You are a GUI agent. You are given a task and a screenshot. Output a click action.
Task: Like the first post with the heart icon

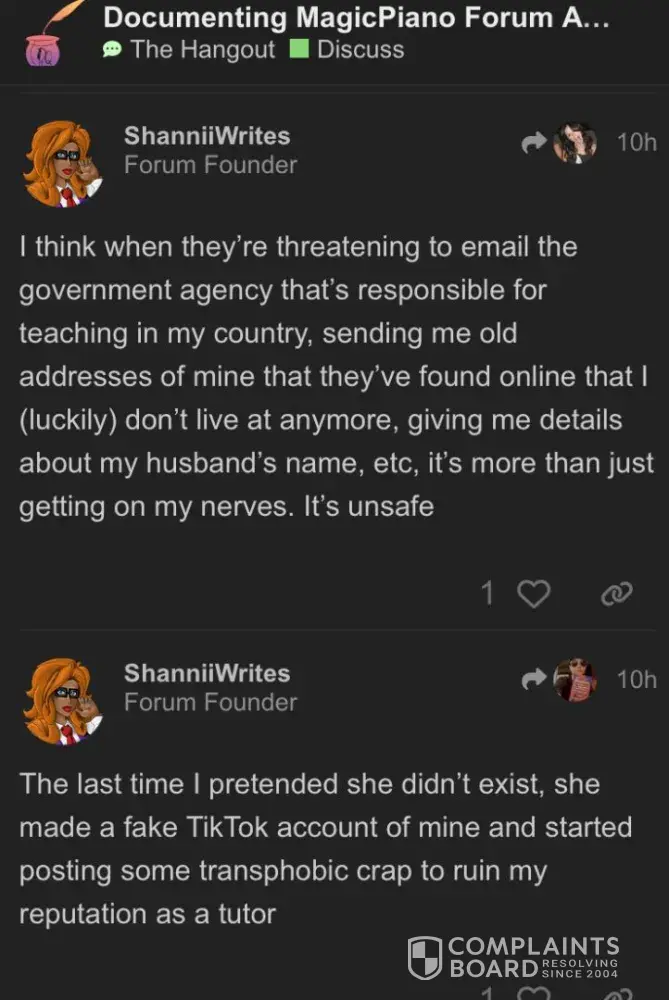pos(533,594)
